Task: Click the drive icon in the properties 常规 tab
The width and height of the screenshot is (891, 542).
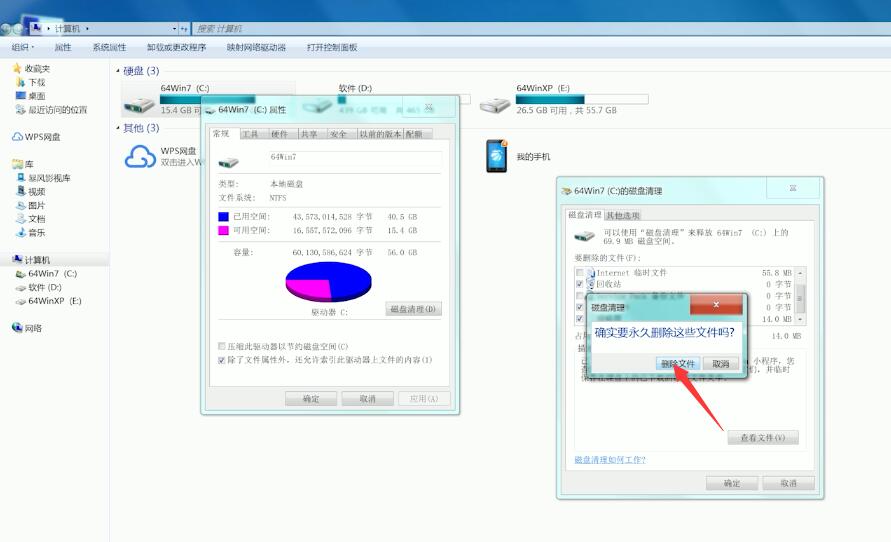Action: click(x=228, y=162)
